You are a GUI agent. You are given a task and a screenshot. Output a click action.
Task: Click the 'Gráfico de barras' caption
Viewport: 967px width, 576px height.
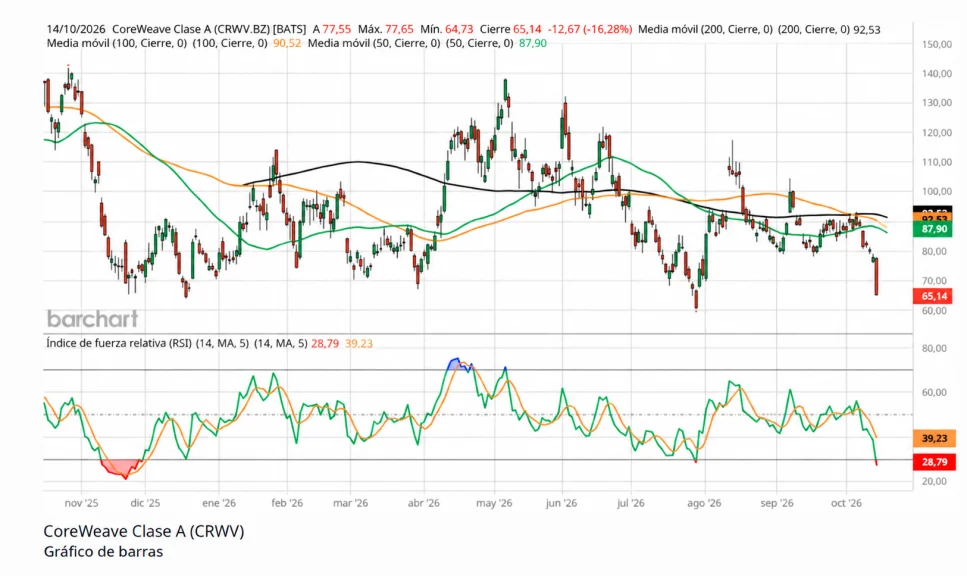(x=103, y=551)
